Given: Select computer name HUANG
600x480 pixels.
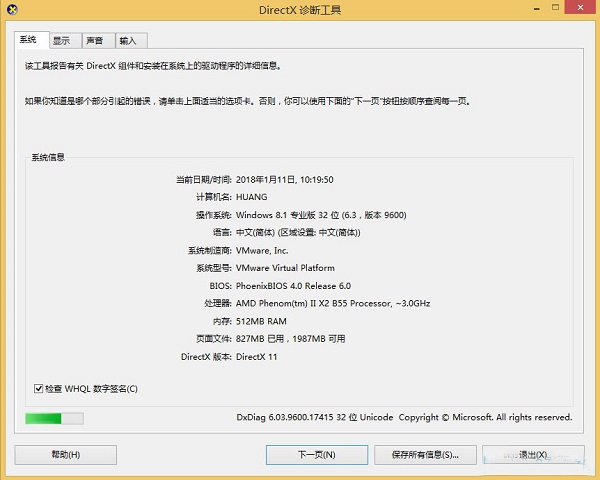Looking at the screenshot, I should pyautogui.click(x=251, y=197).
